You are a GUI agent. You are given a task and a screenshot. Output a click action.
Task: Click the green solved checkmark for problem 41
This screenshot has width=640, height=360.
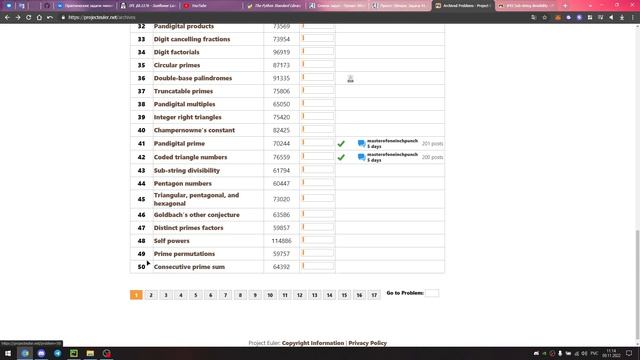[341, 144]
